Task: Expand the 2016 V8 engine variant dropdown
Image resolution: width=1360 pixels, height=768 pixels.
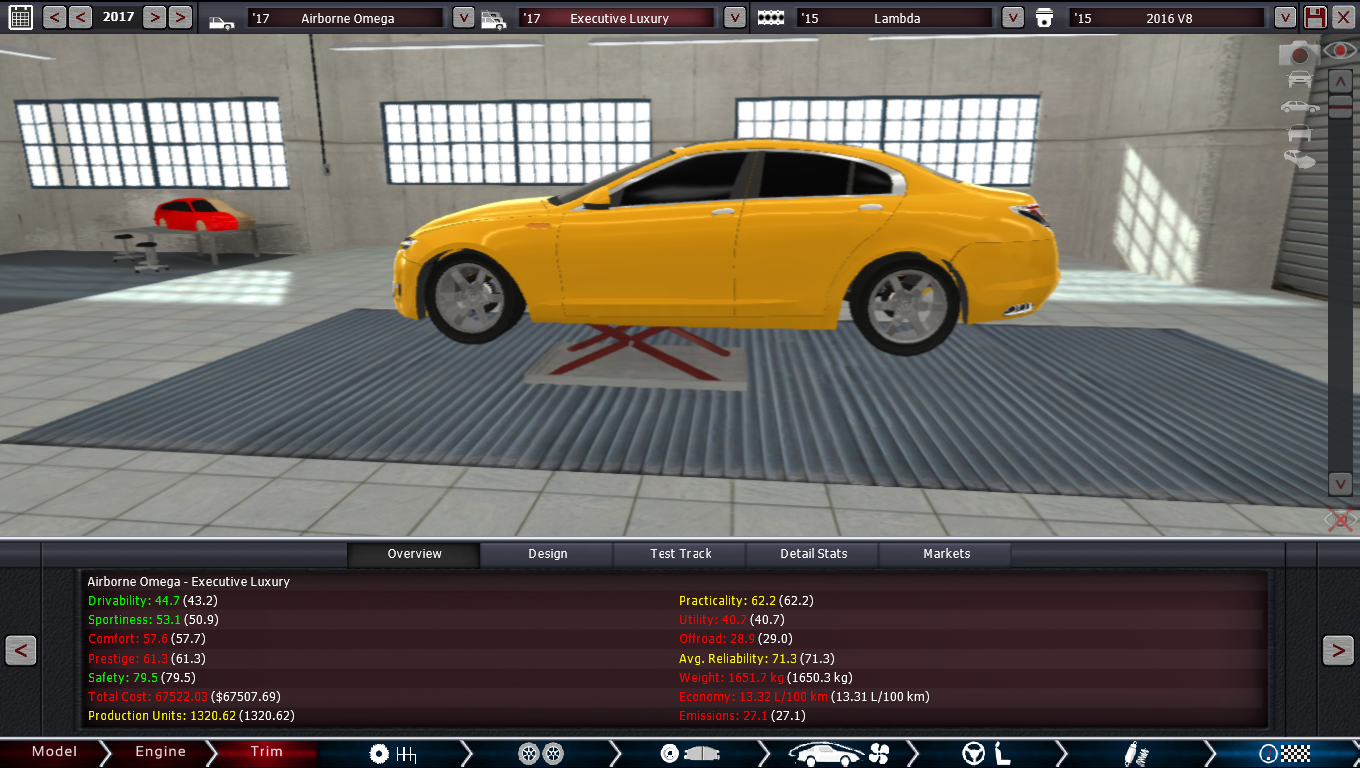Action: click(1285, 18)
